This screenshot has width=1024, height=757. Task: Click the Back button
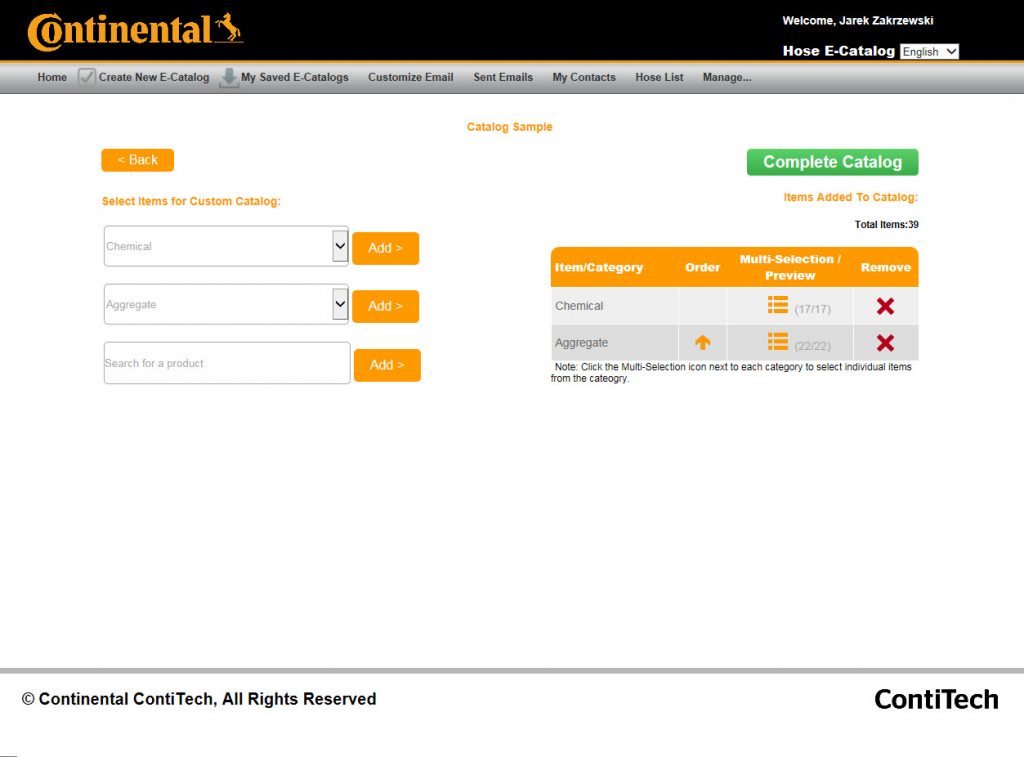point(137,160)
